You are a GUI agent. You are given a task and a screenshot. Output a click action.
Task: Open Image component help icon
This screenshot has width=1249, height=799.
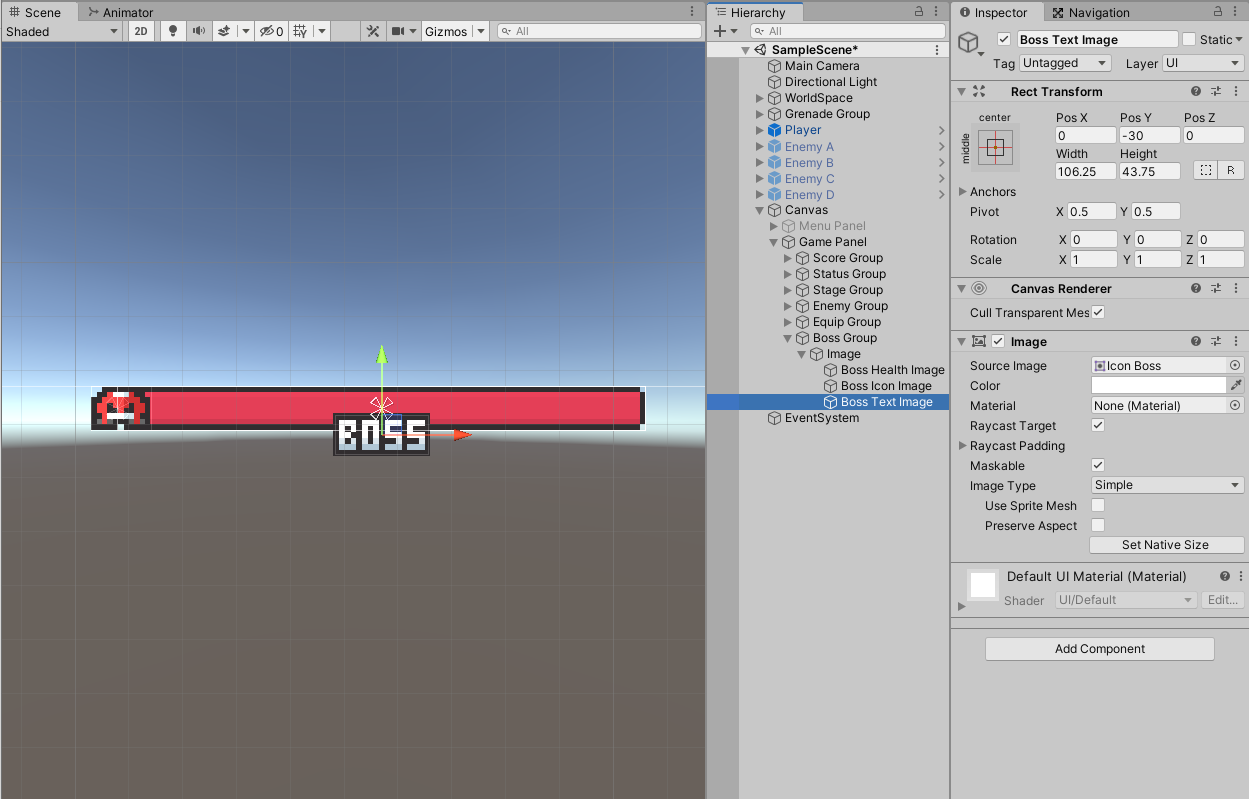point(1196,341)
